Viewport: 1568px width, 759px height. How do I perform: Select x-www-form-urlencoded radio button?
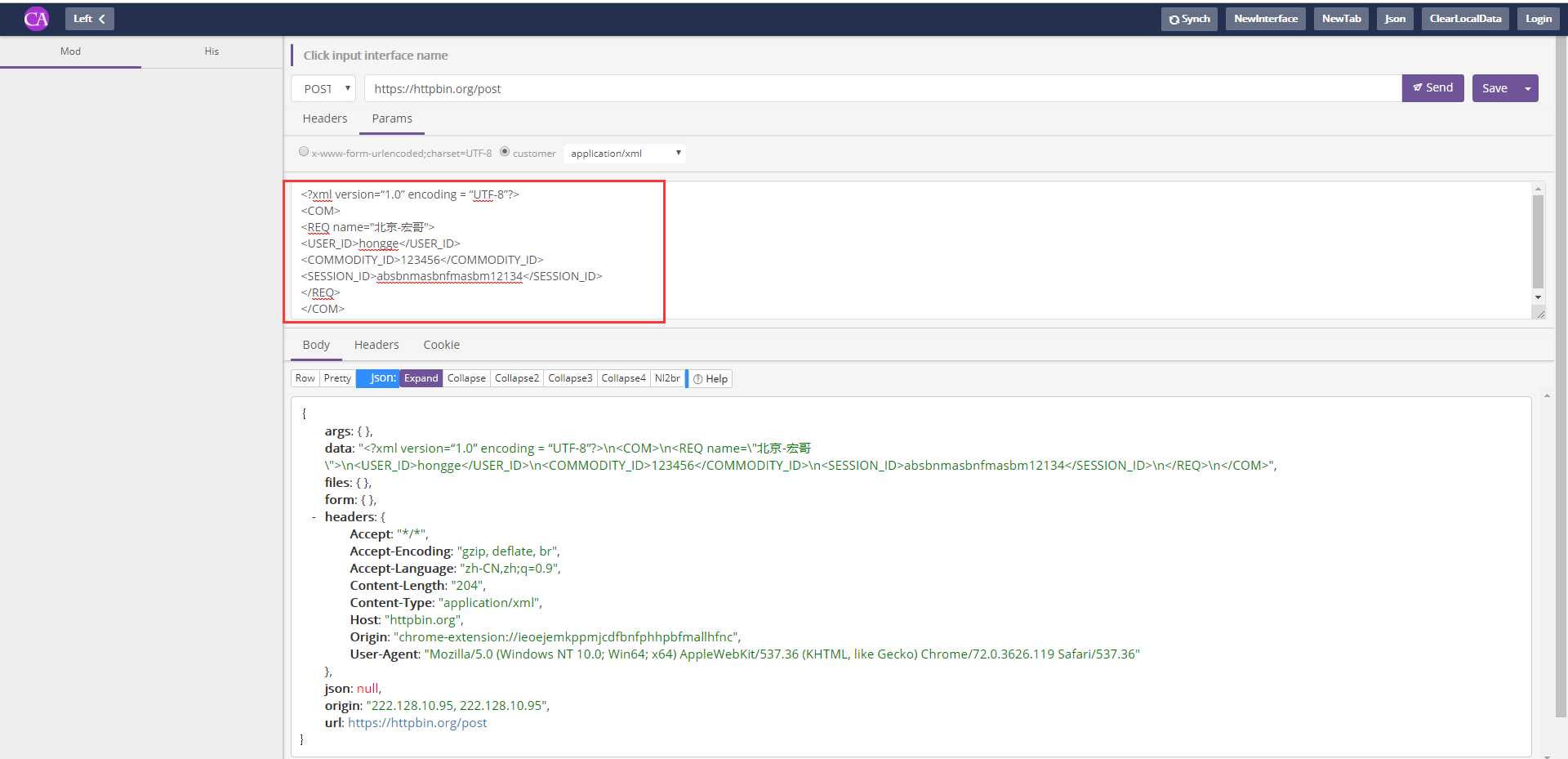pos(304,152)
